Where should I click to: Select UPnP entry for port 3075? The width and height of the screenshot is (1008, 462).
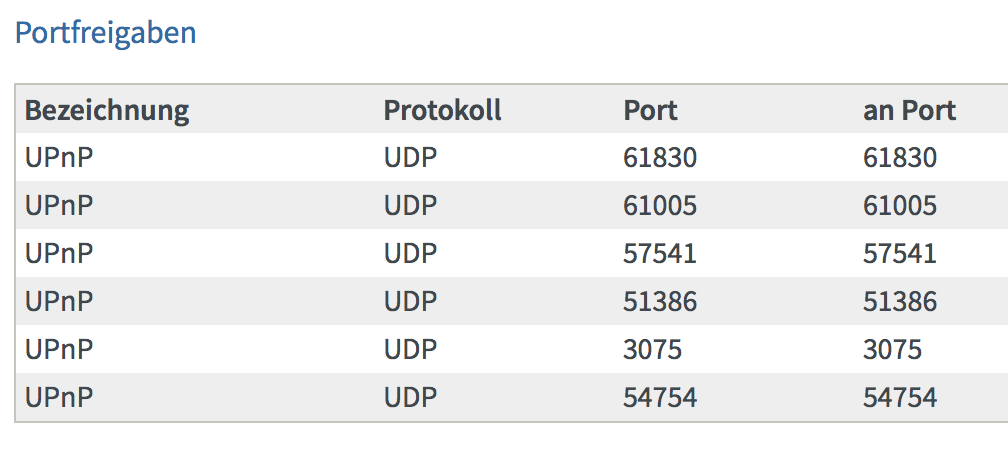click(x=59, y=350)
